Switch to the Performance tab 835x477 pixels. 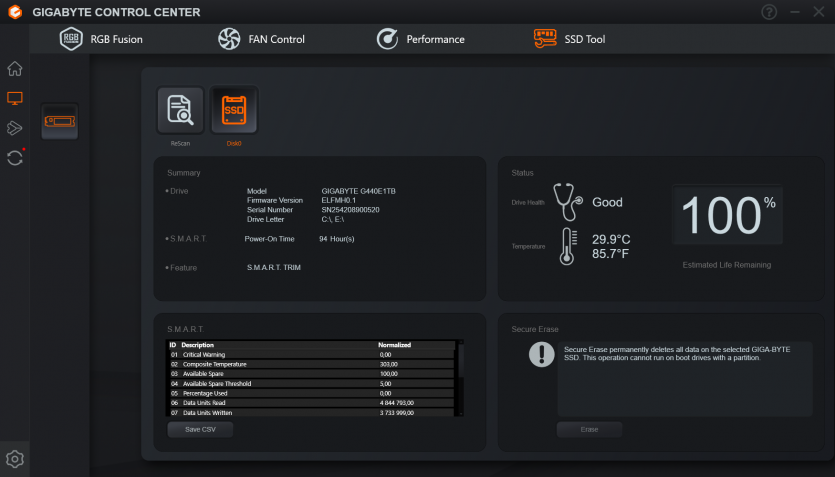click(x=420, y=39)
